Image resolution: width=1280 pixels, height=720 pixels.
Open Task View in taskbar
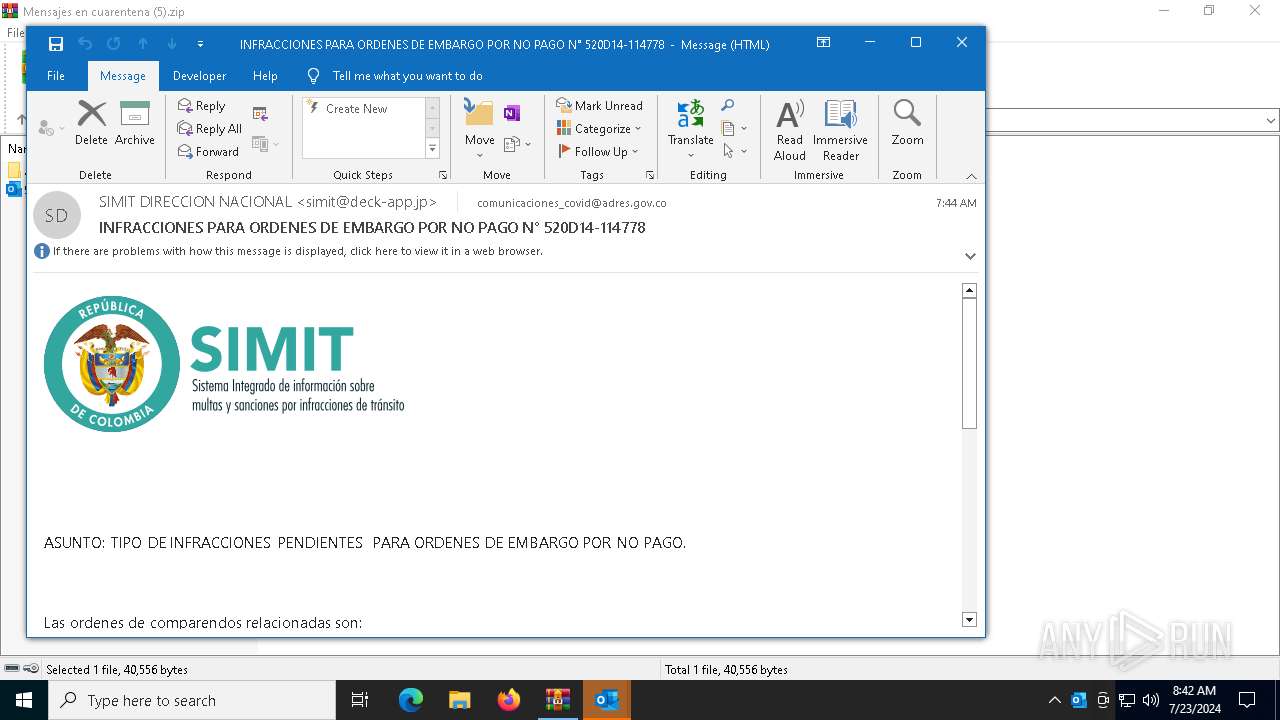[x=360, y=700]
